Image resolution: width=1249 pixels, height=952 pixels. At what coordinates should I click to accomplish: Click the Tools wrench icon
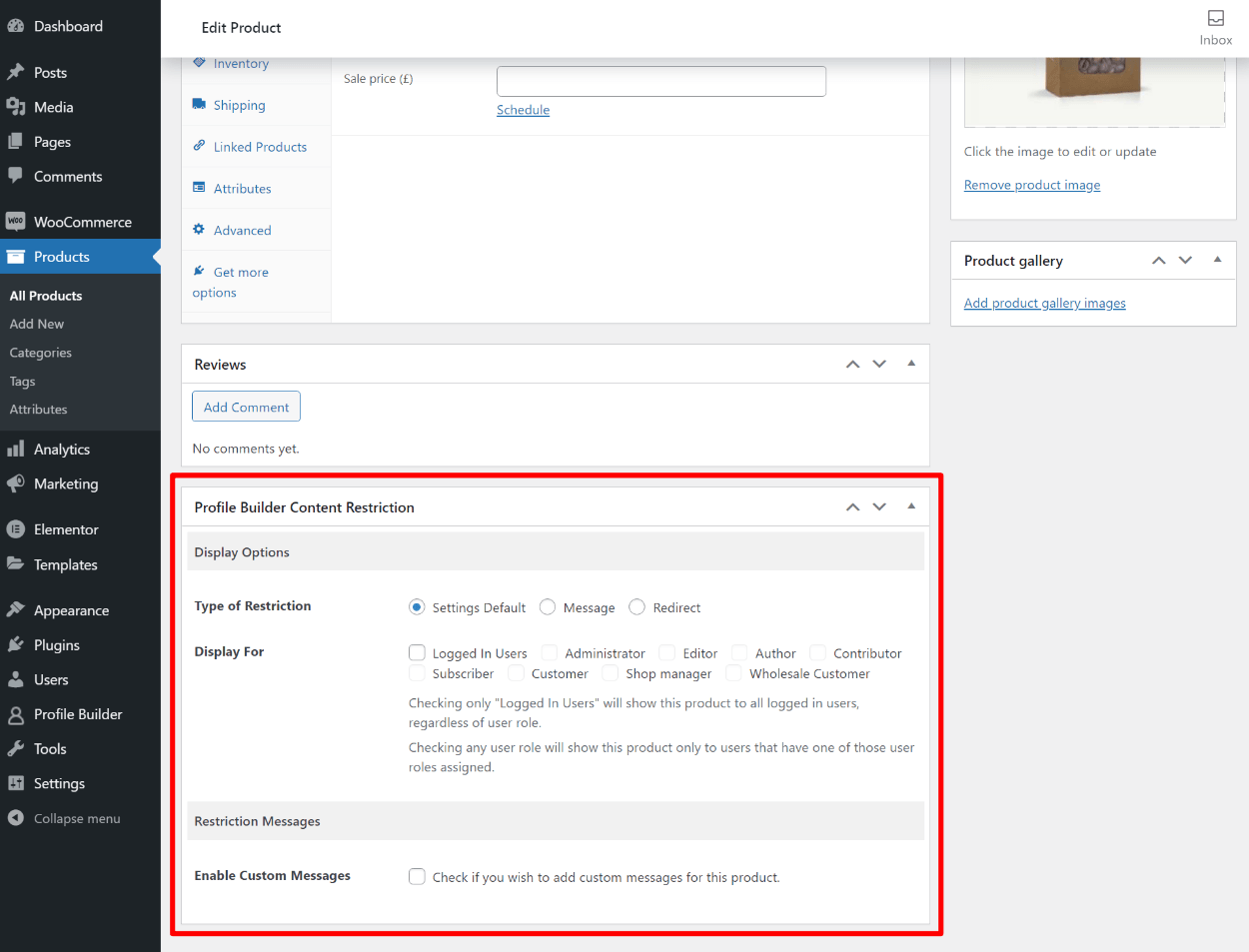(15, 748)
